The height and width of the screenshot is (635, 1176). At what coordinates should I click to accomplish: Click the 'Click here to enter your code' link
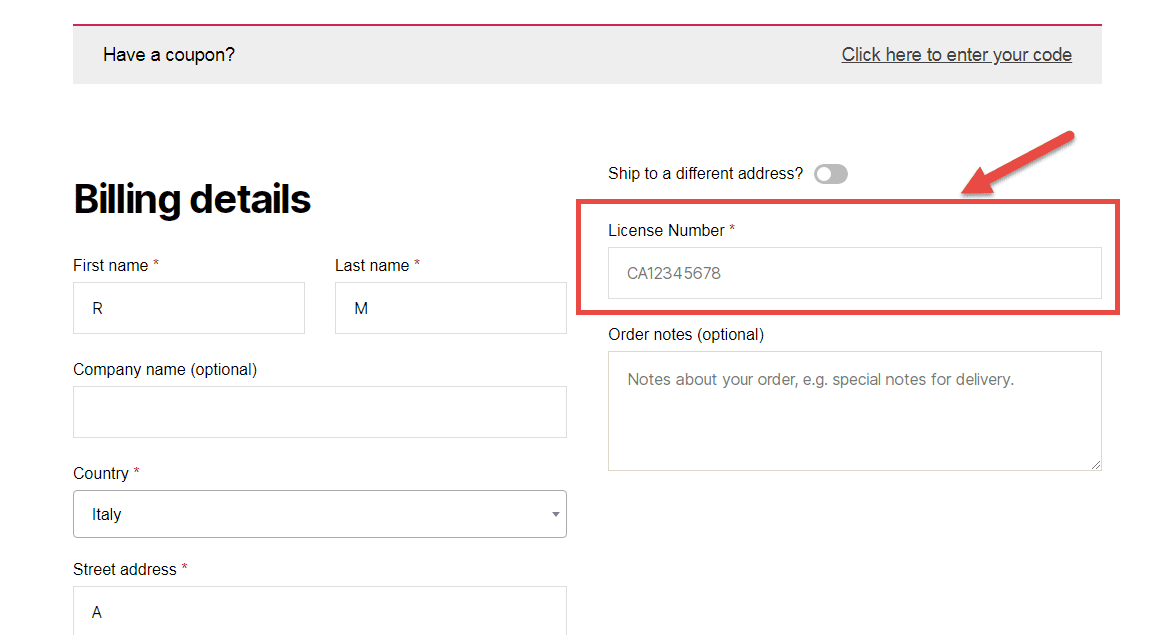click(956, 55)
